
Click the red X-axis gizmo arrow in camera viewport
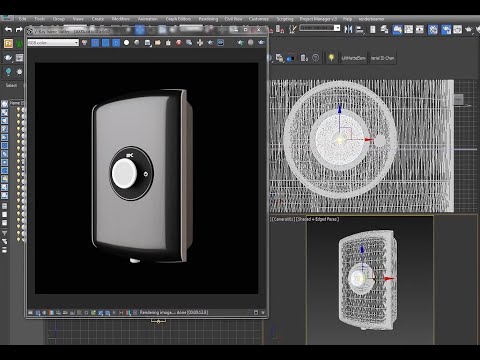pos(389,278)
